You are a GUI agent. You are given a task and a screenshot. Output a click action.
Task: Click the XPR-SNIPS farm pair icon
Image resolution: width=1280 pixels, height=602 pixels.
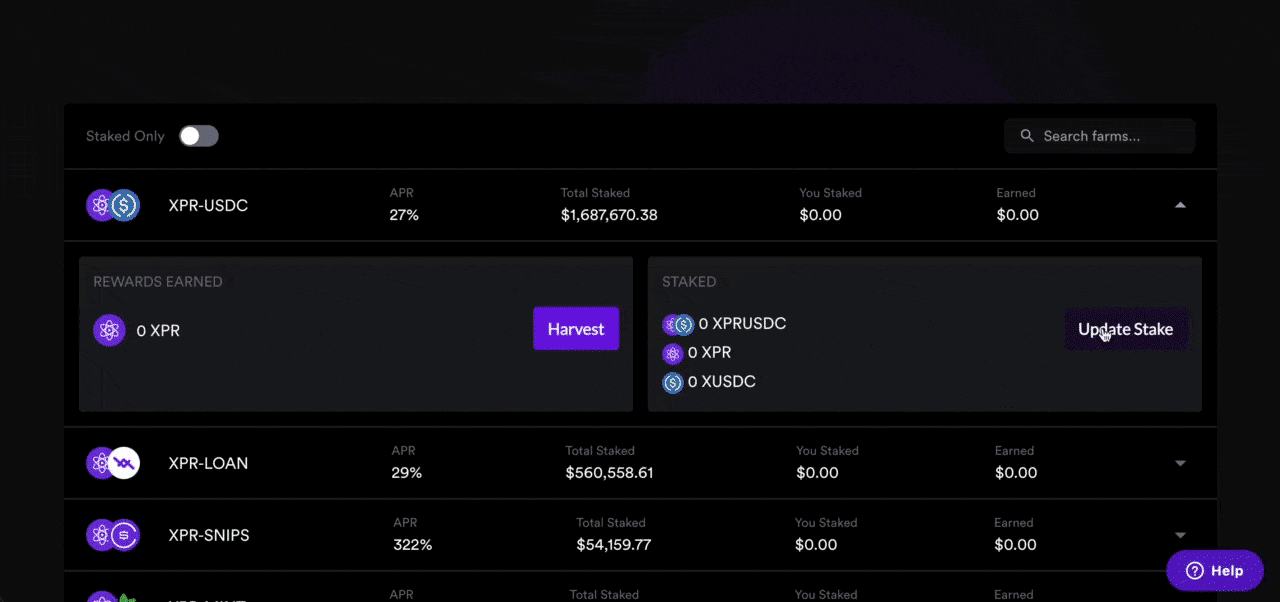point(113,535)
